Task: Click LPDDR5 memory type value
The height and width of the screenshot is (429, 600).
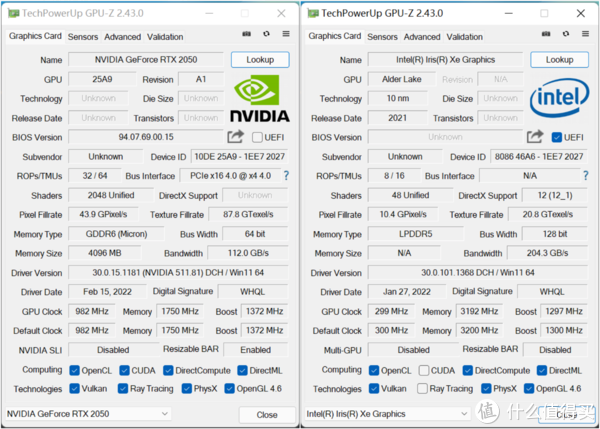Action: [416, 234]
